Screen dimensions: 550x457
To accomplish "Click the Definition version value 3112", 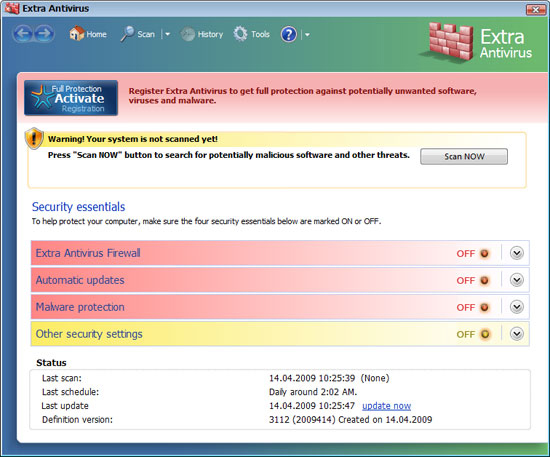I will tap(350, 419).
